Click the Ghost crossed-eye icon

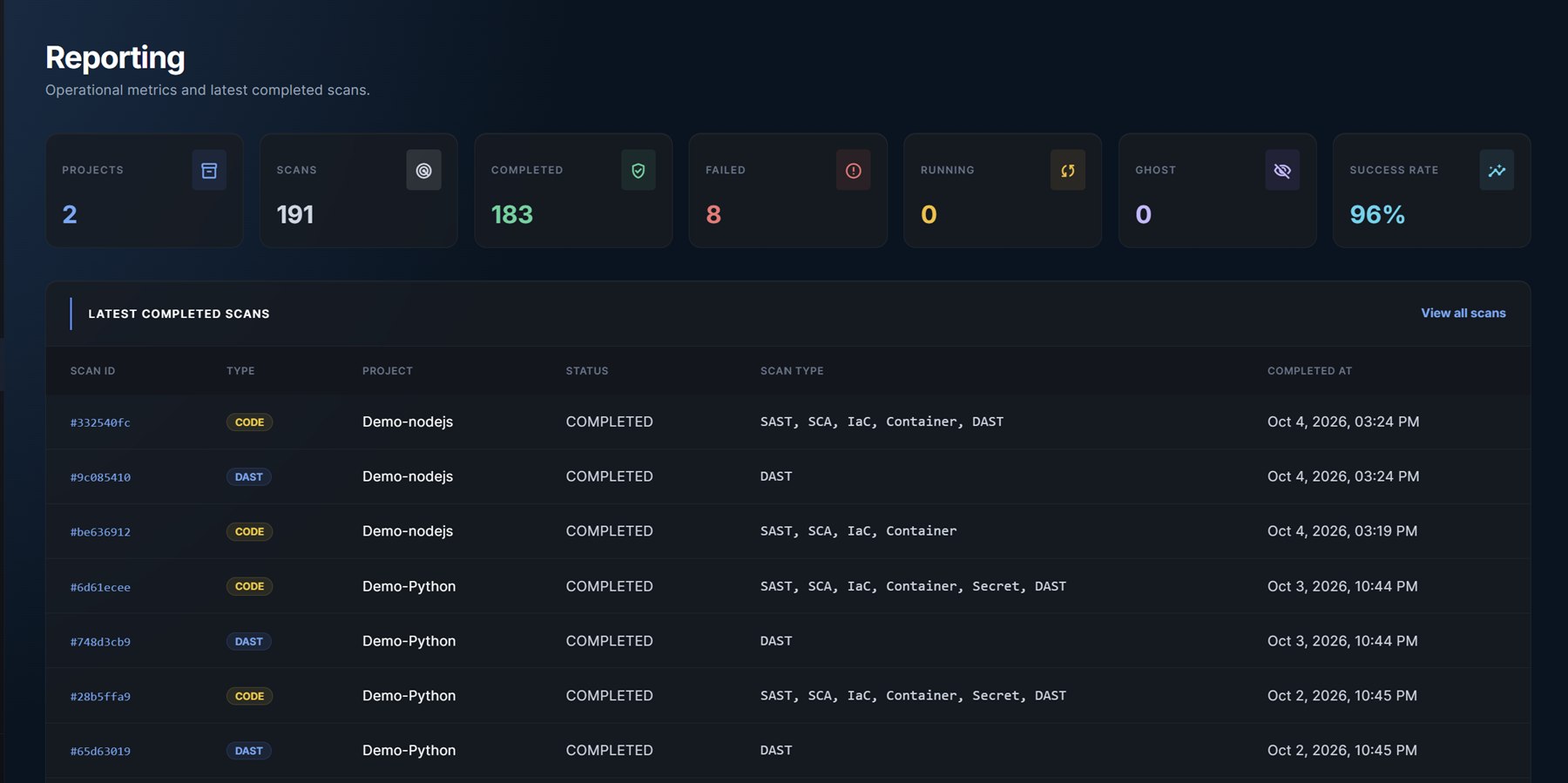point(1282,171)
